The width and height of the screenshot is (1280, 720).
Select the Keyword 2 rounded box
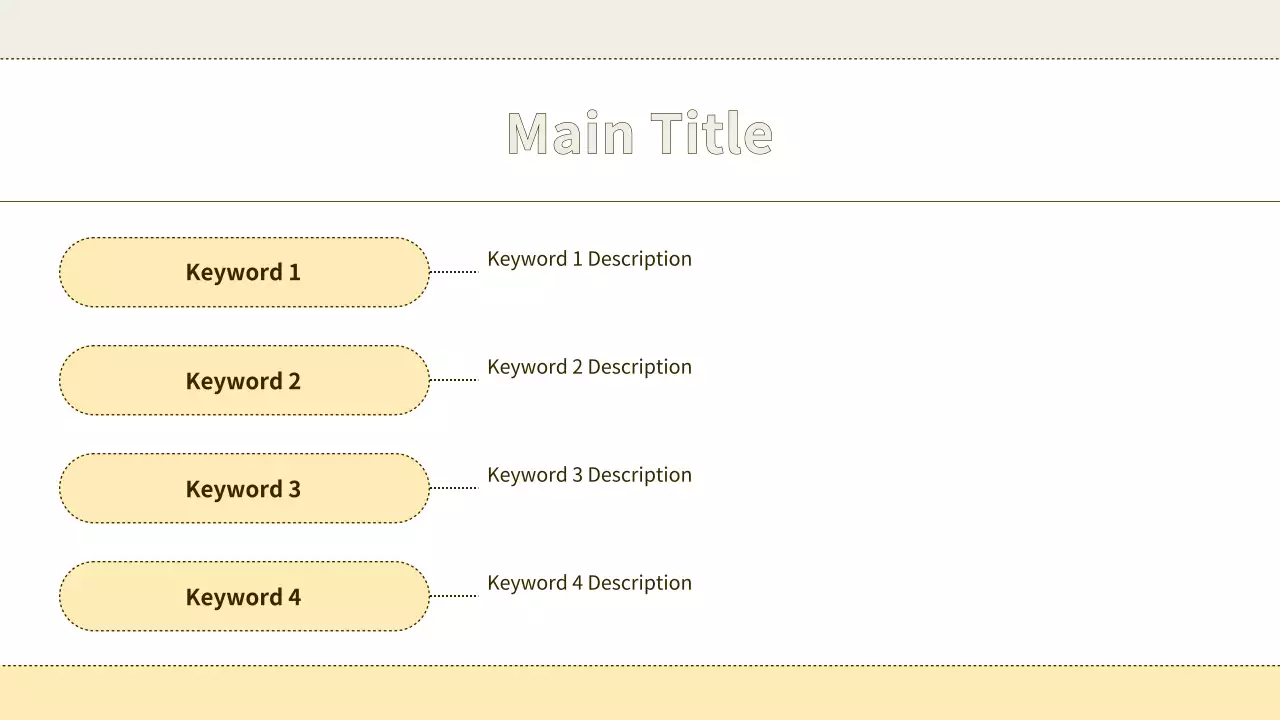coord(244,380)
